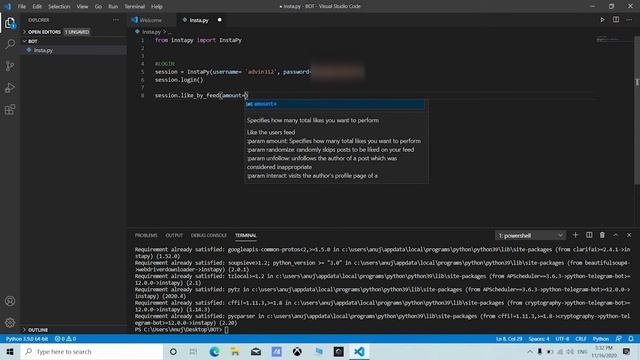
Task: Split the editor to the right
Action: point(616,20)
